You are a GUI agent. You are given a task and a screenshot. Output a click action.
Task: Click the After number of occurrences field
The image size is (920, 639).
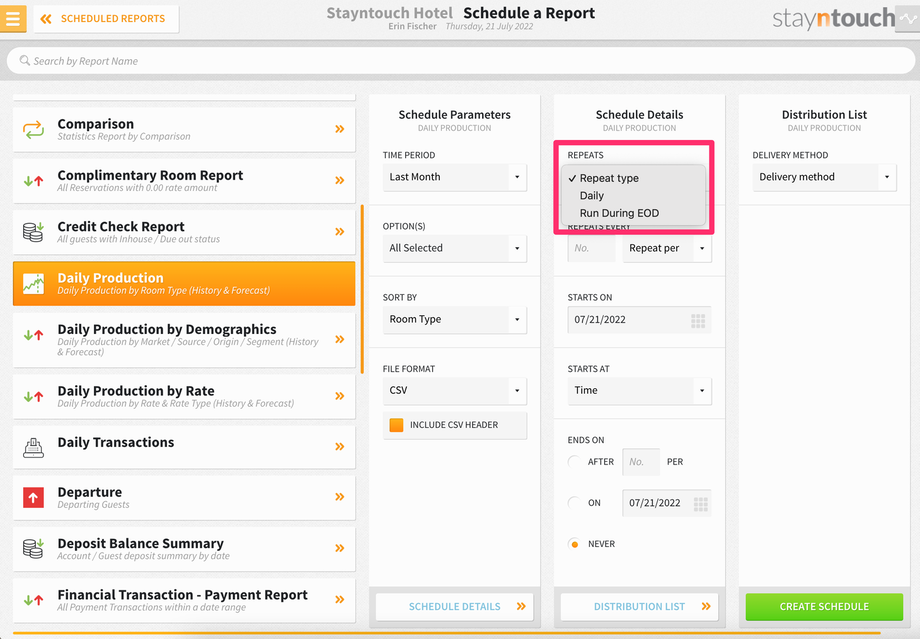pos(641,462)
